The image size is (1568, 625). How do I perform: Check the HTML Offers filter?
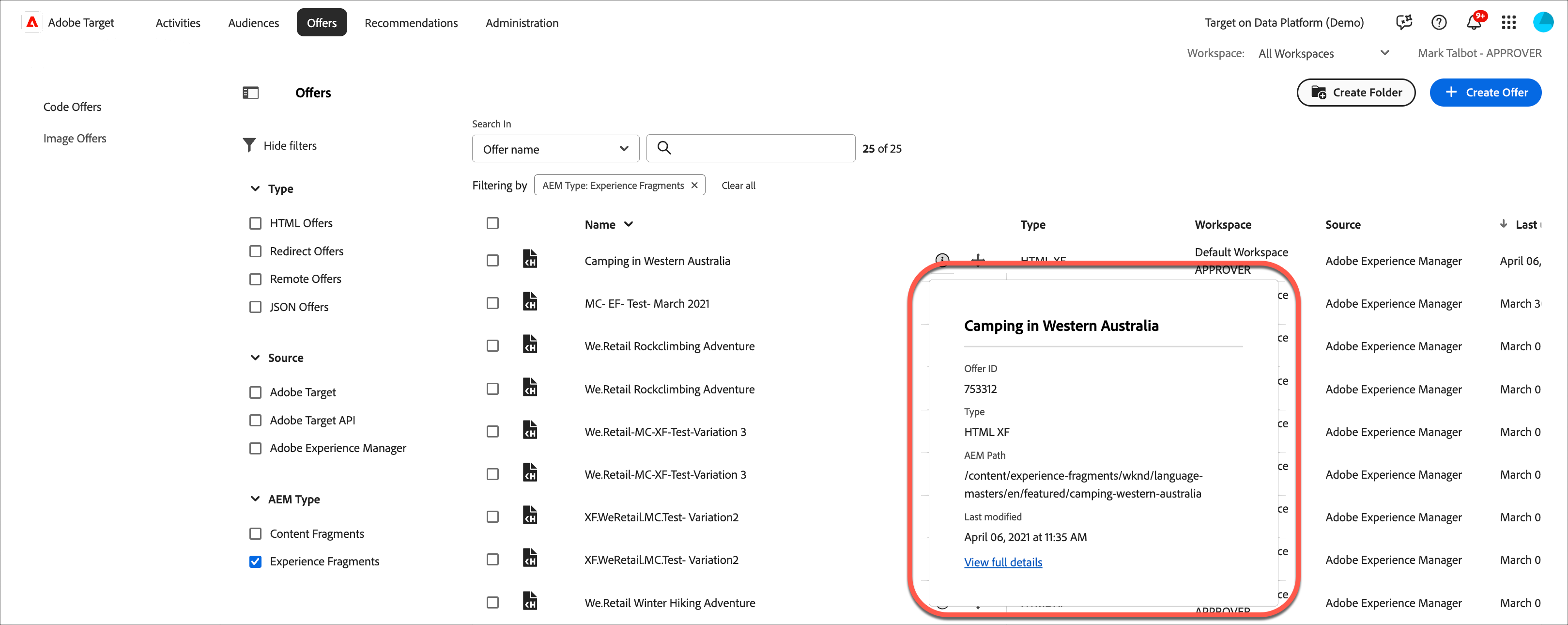(256, 223)
